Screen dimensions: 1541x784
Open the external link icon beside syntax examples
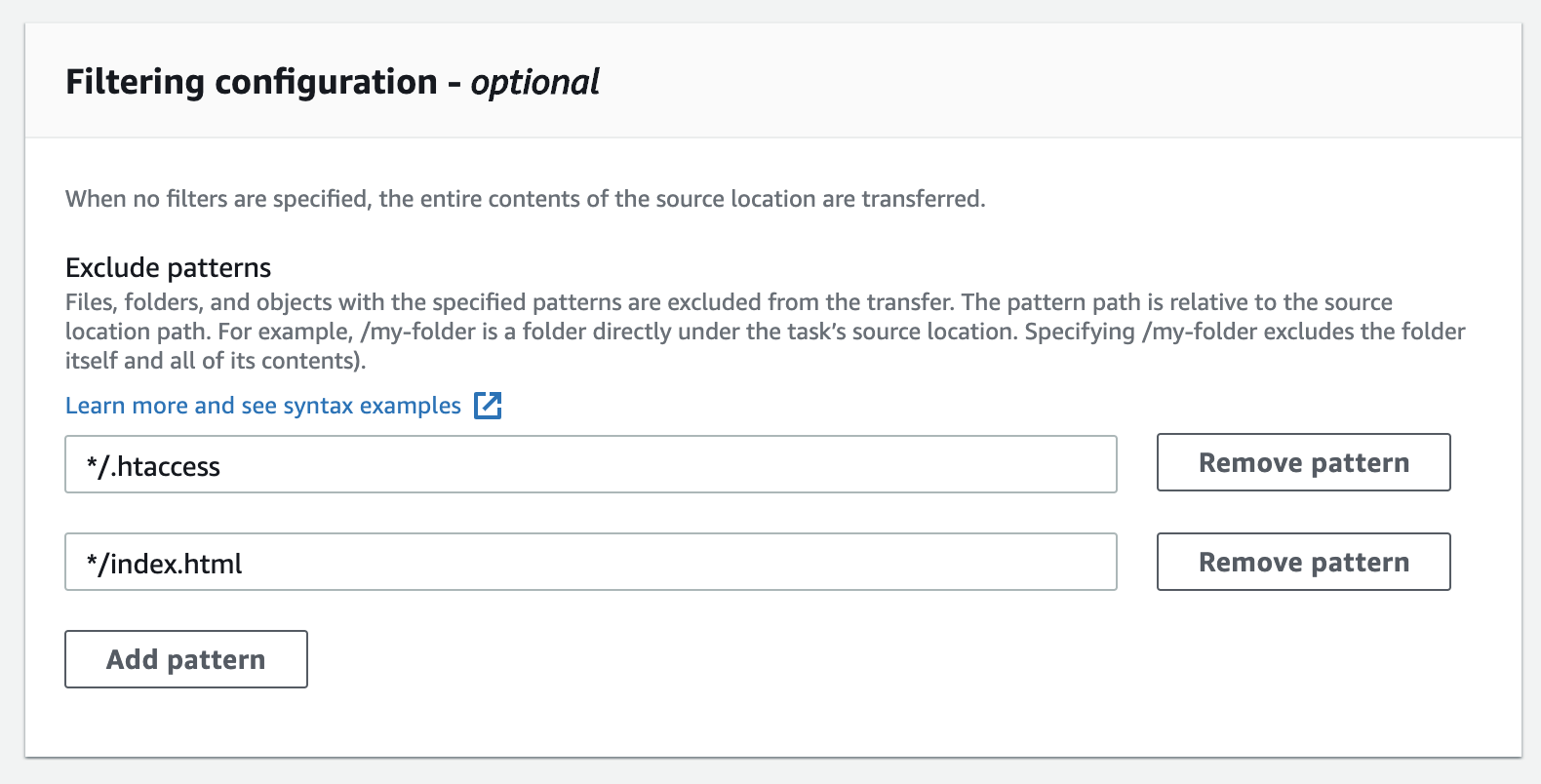click(488, 406)
